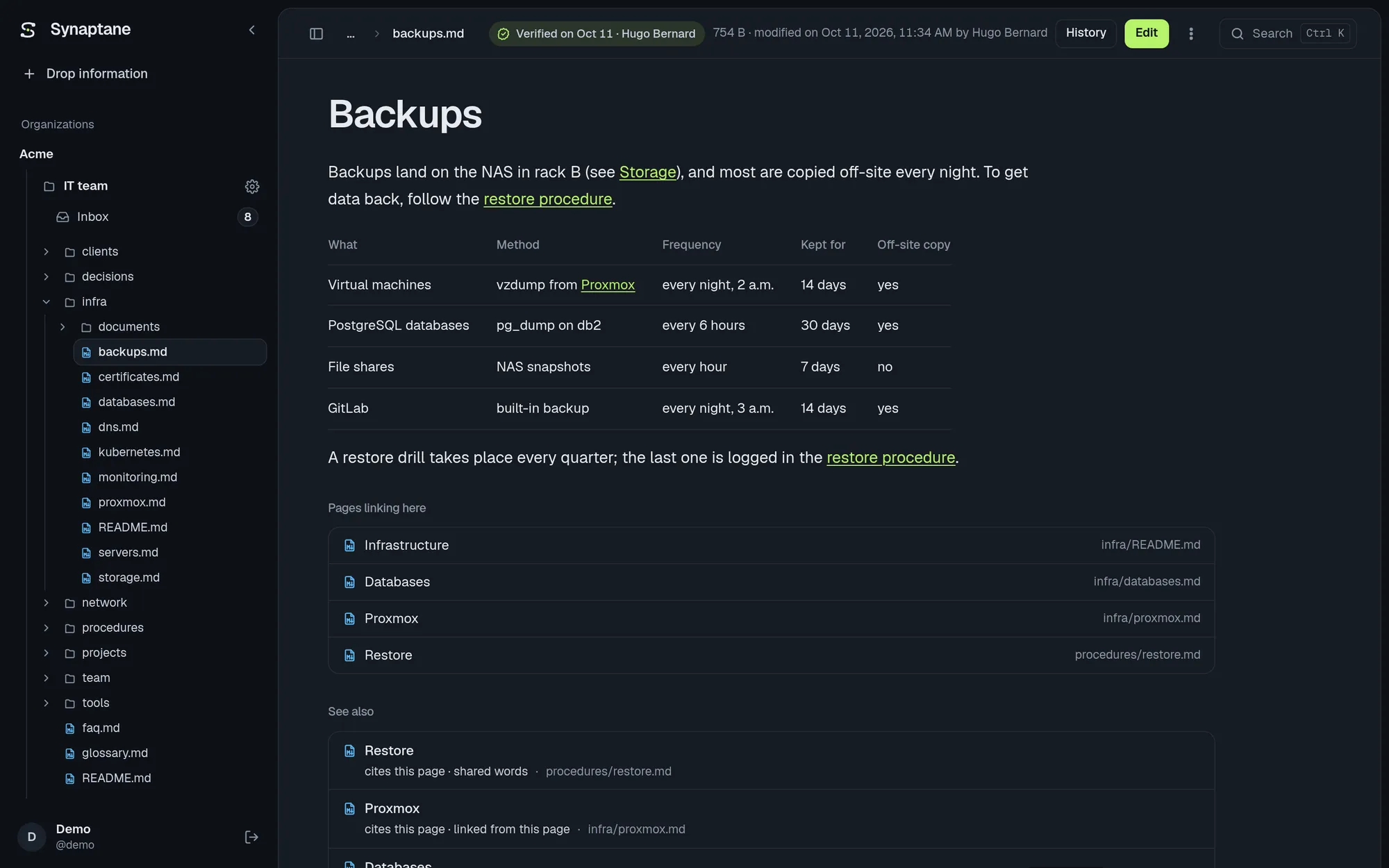Expand the clients folder chevron

(46, 251)
